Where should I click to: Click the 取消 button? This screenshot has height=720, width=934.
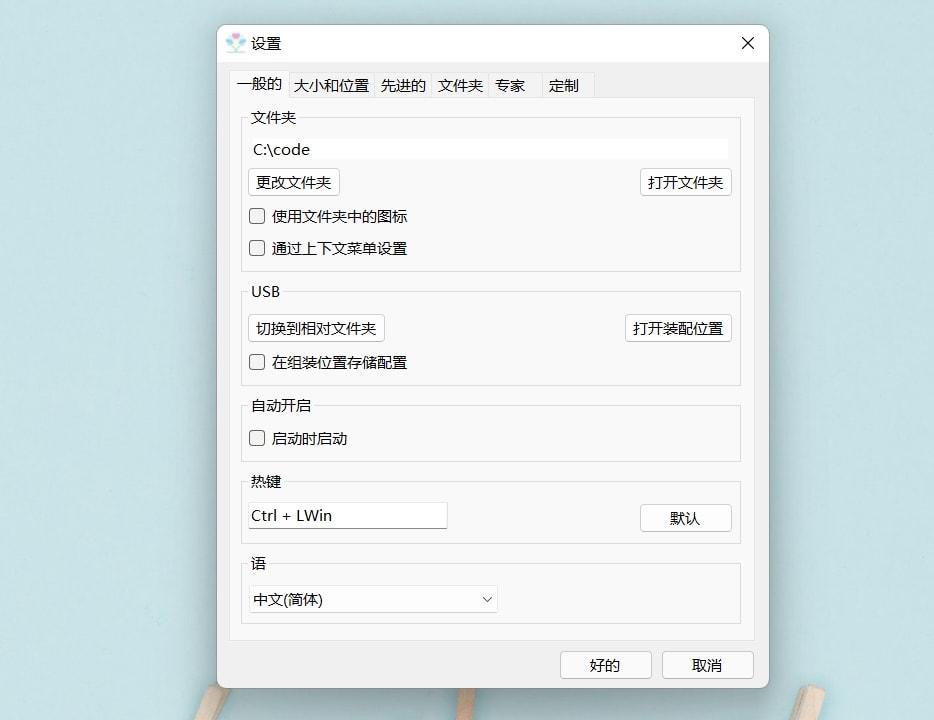coord(708,665)
